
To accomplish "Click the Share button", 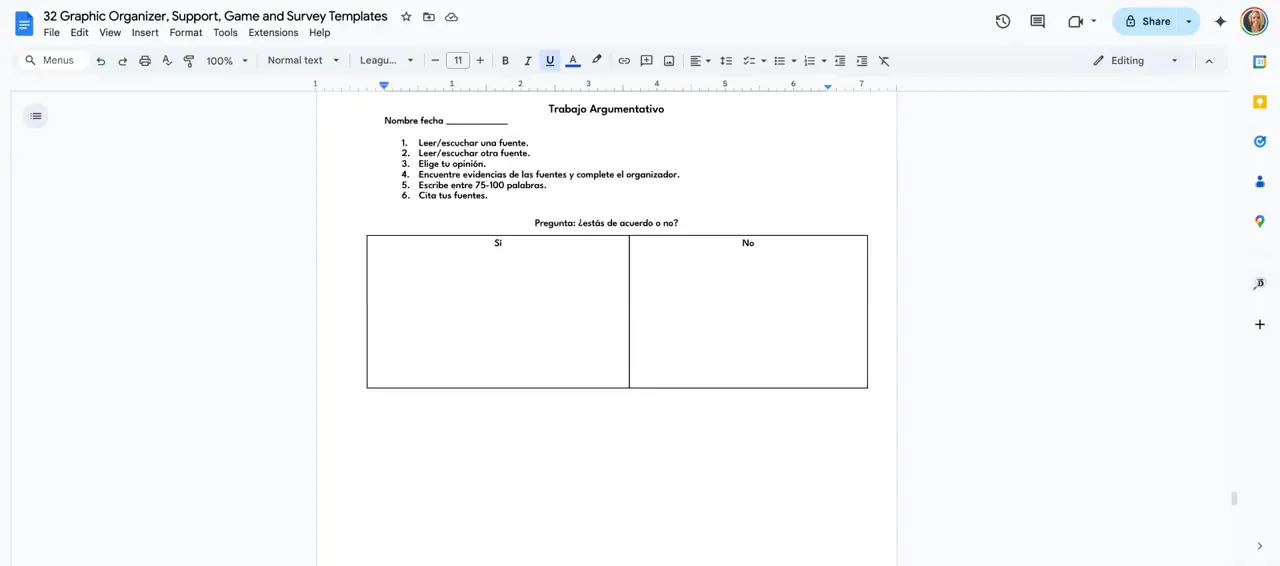I will (x=1146, y=21).
